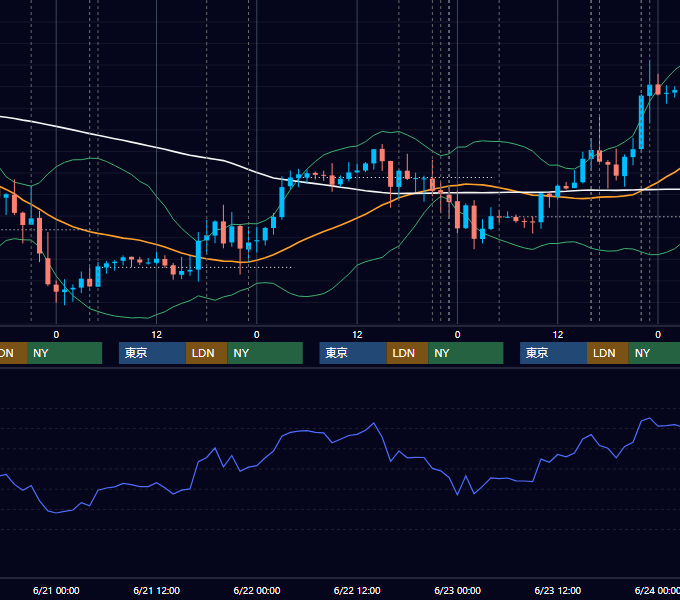
Task: Click hour label 12 above 6/23 12:00
Action: (x=558, y=335)
